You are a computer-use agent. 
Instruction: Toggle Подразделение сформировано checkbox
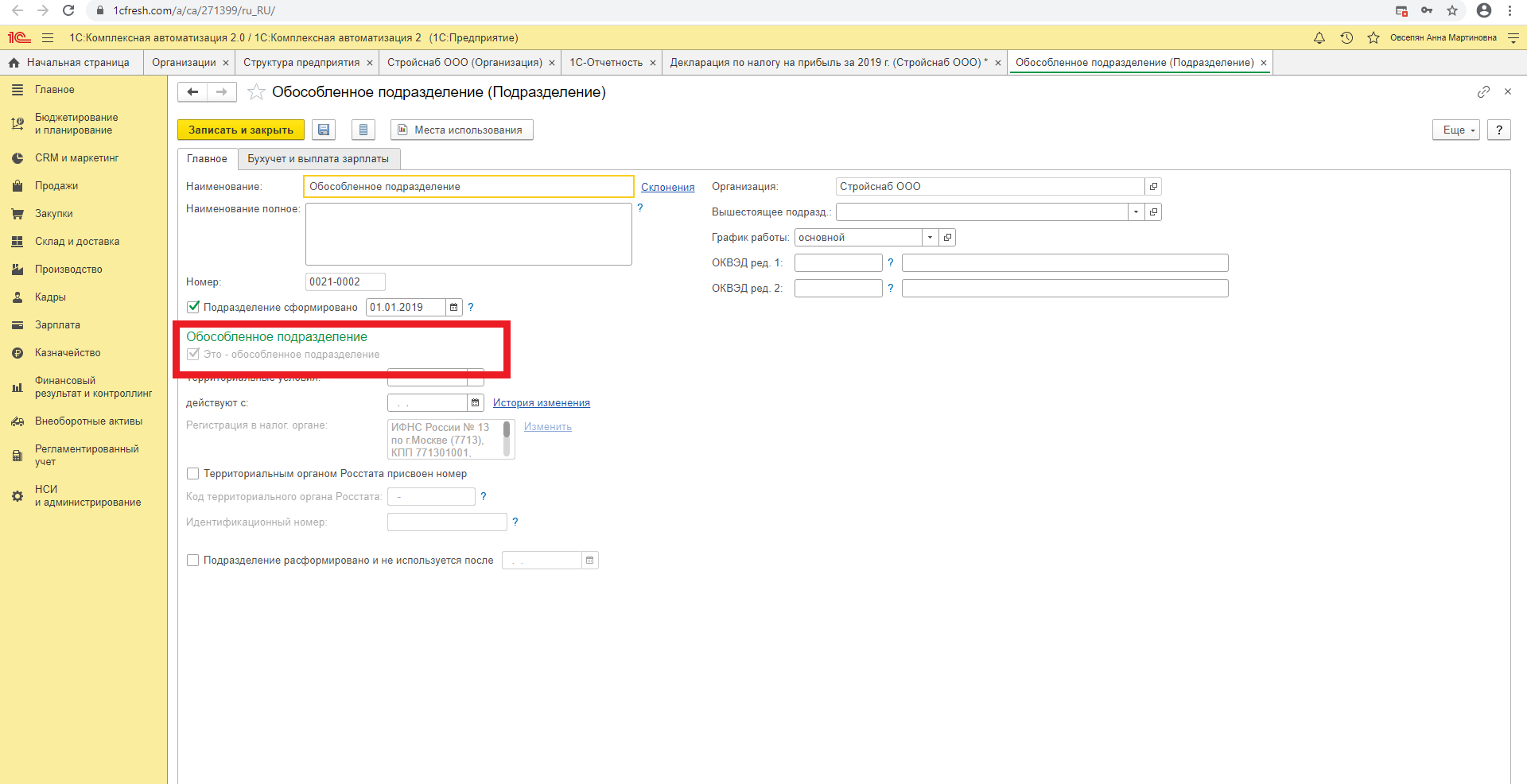(193, 307)
